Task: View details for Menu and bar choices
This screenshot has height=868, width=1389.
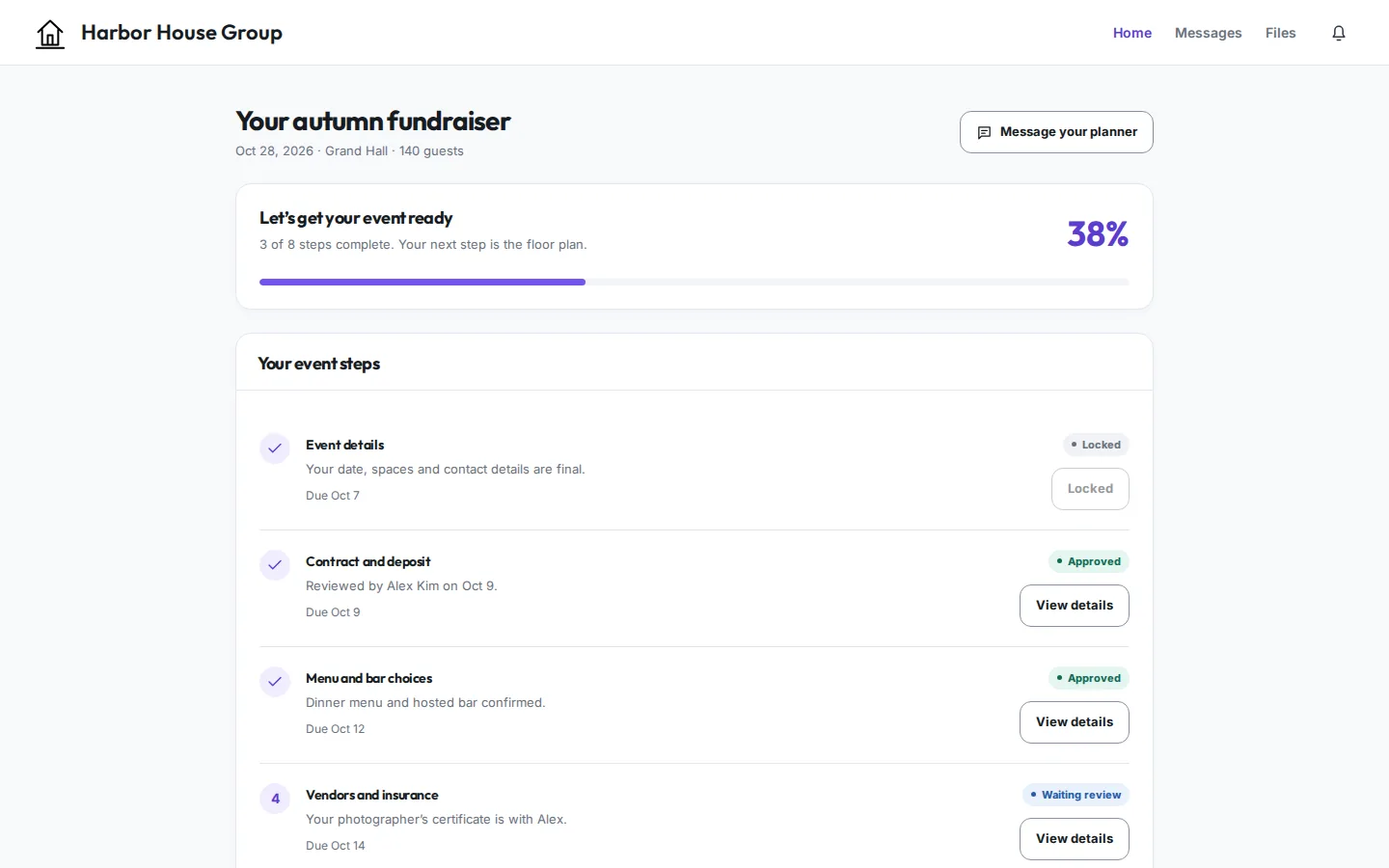Action: pyautogui.click(x=1075, y=722)
